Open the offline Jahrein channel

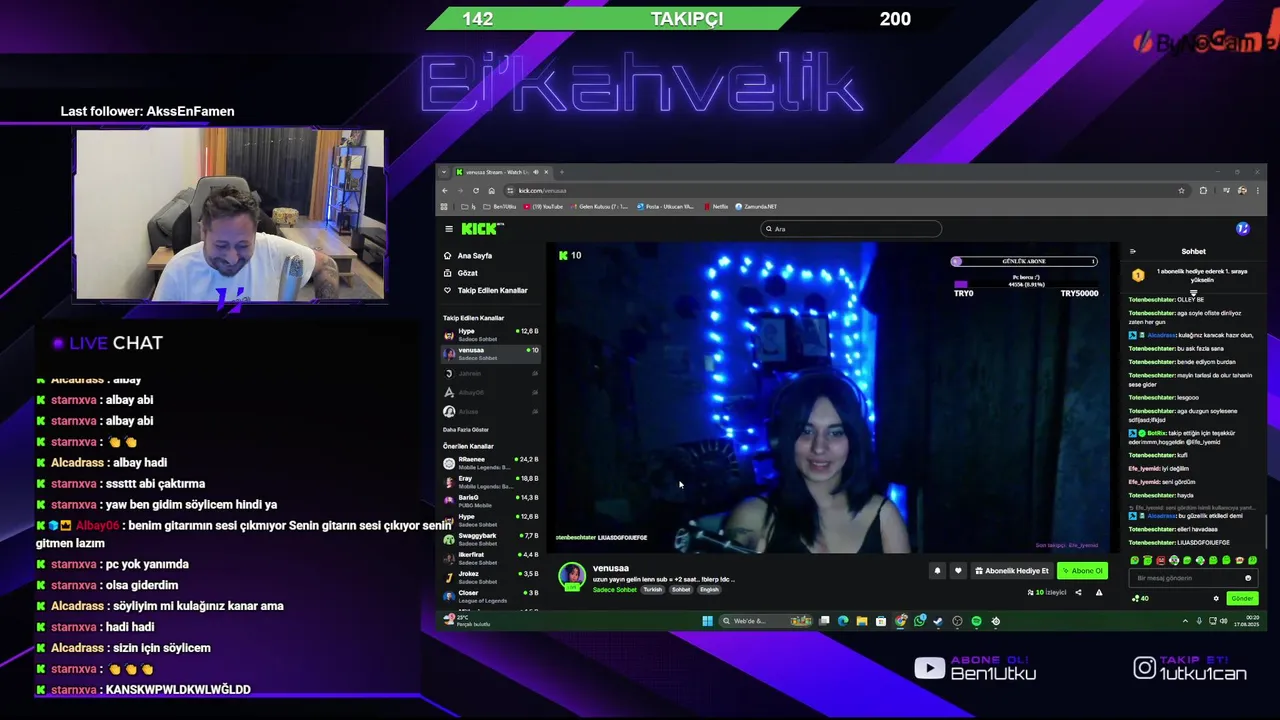pyautogui.click(x=491, y=373)
